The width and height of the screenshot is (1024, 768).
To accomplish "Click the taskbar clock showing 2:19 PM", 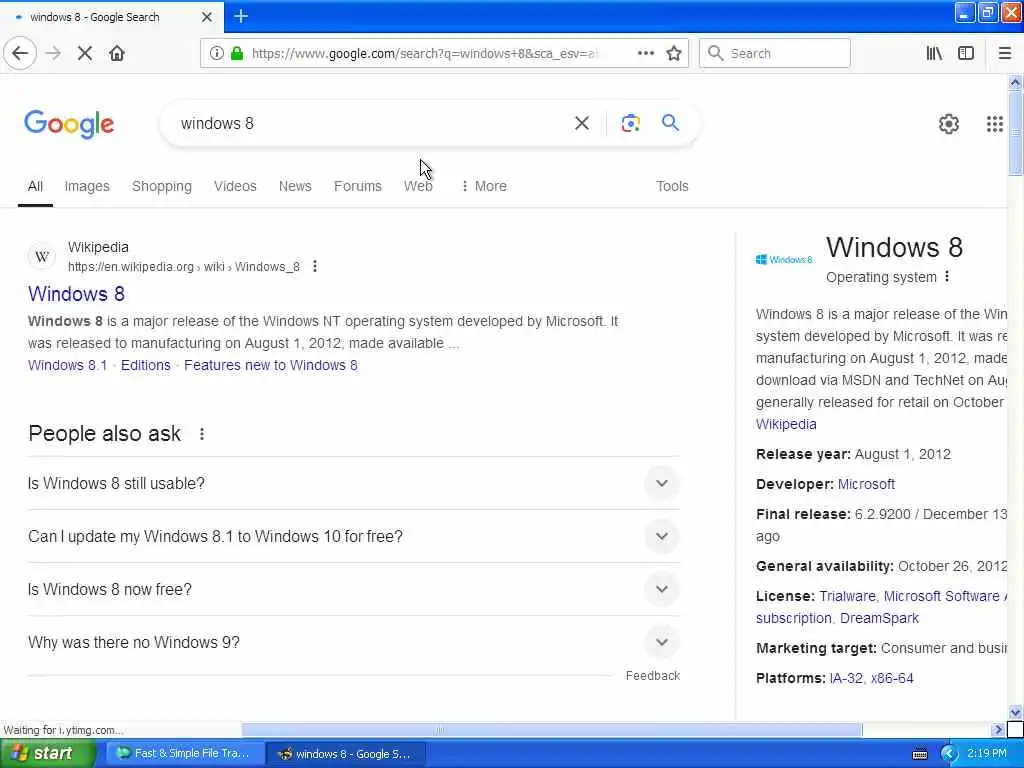I will point(986,754).
